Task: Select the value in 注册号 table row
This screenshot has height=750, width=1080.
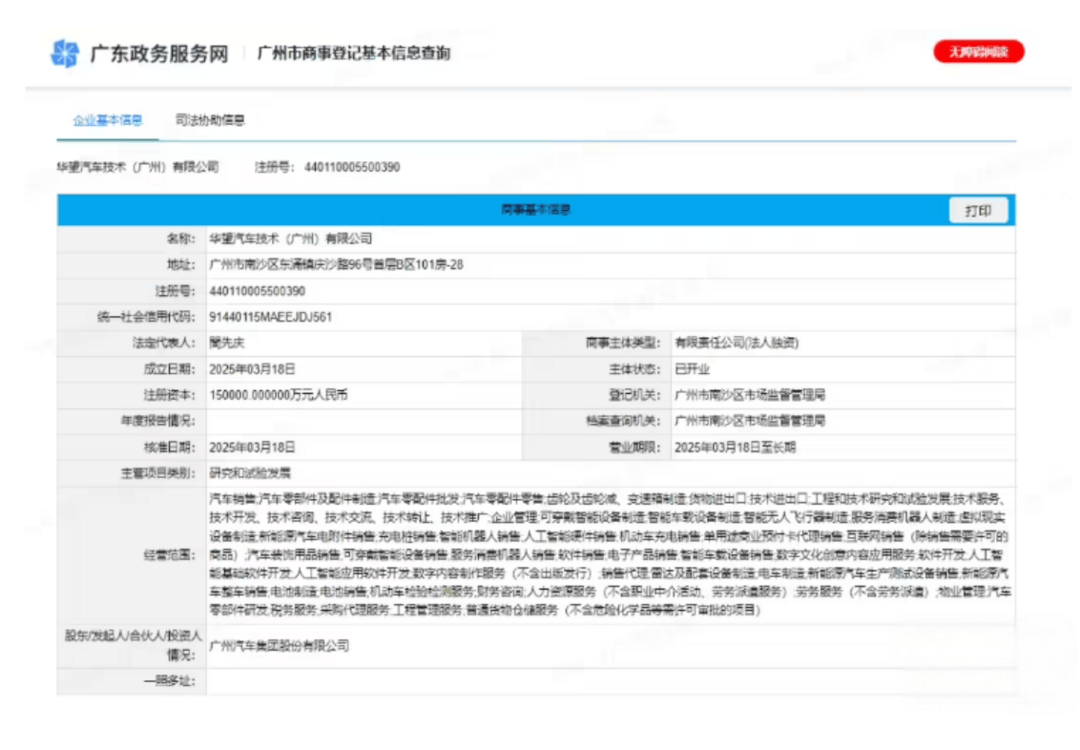Action: coord(257,291)
